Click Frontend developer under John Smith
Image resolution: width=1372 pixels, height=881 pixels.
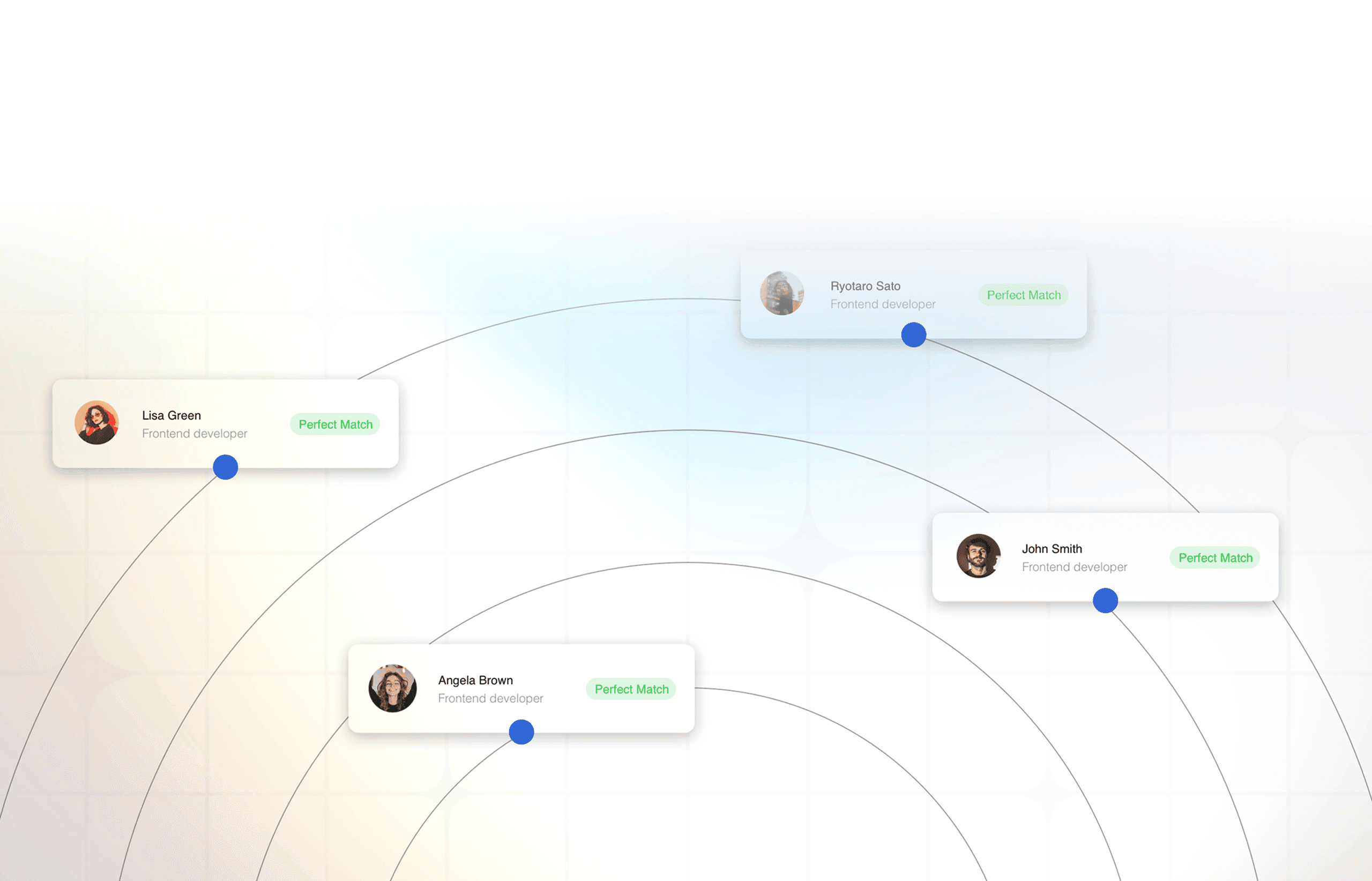(x=1075, y=567)
